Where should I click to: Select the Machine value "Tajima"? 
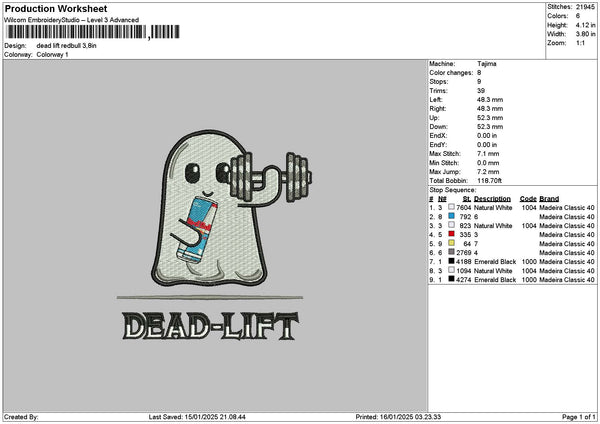[487, 64]
